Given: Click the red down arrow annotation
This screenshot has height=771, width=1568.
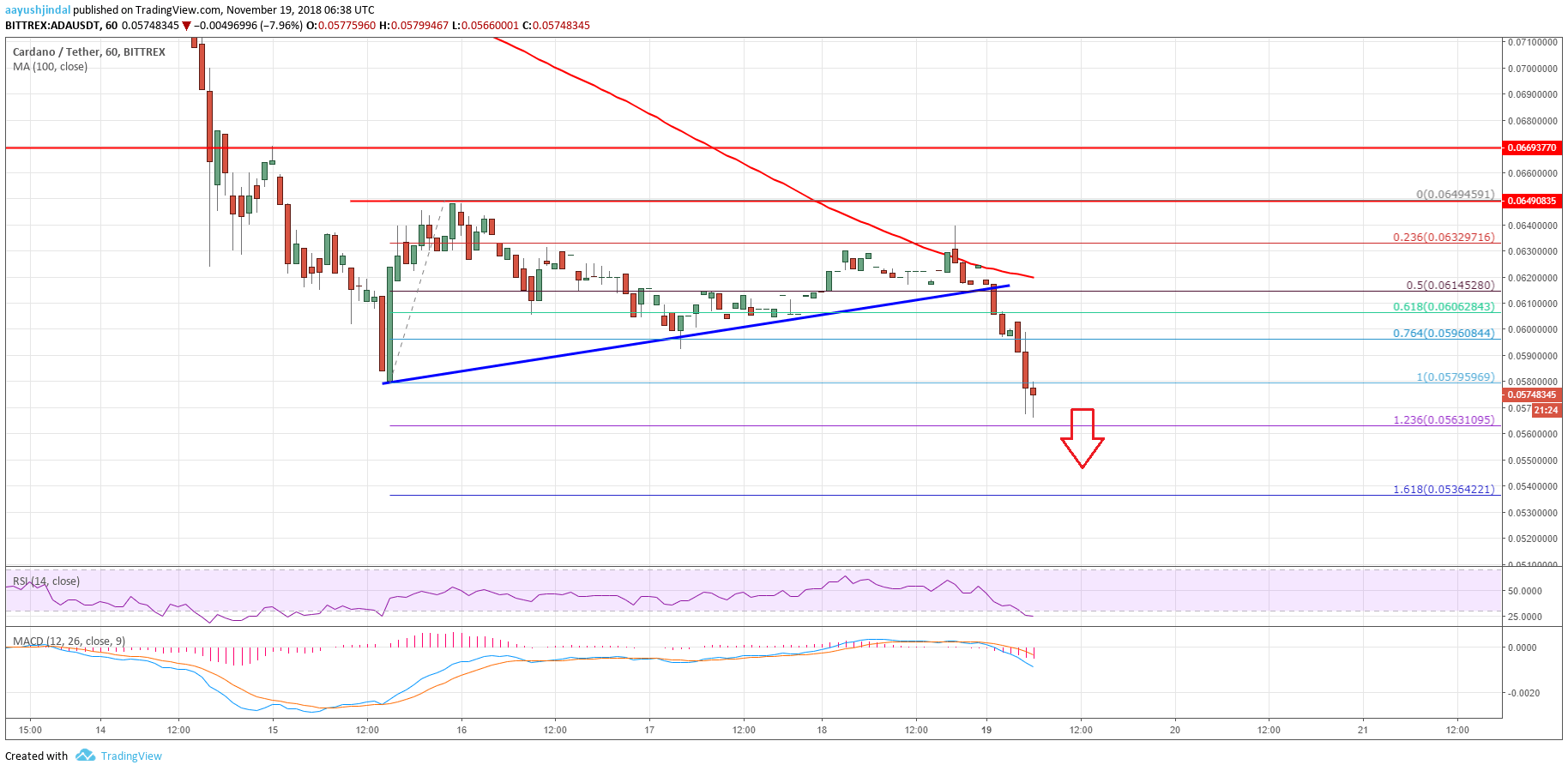Looking at the screenshot, I should click(1082, 438).
